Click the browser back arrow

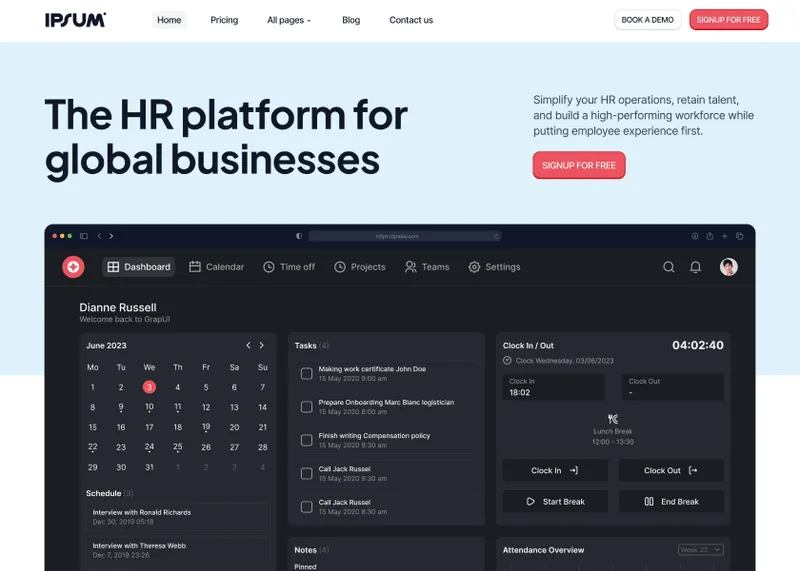(99, 236)
